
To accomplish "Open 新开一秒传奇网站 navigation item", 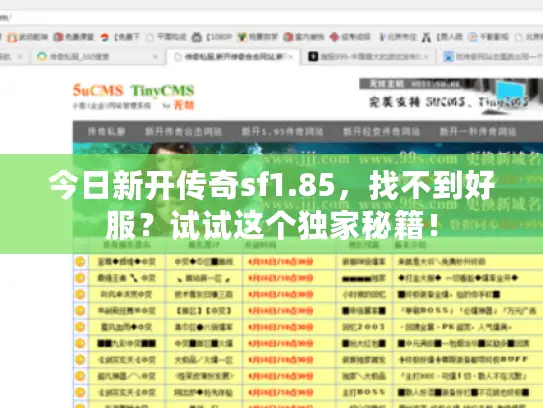I will pos(478,132).
